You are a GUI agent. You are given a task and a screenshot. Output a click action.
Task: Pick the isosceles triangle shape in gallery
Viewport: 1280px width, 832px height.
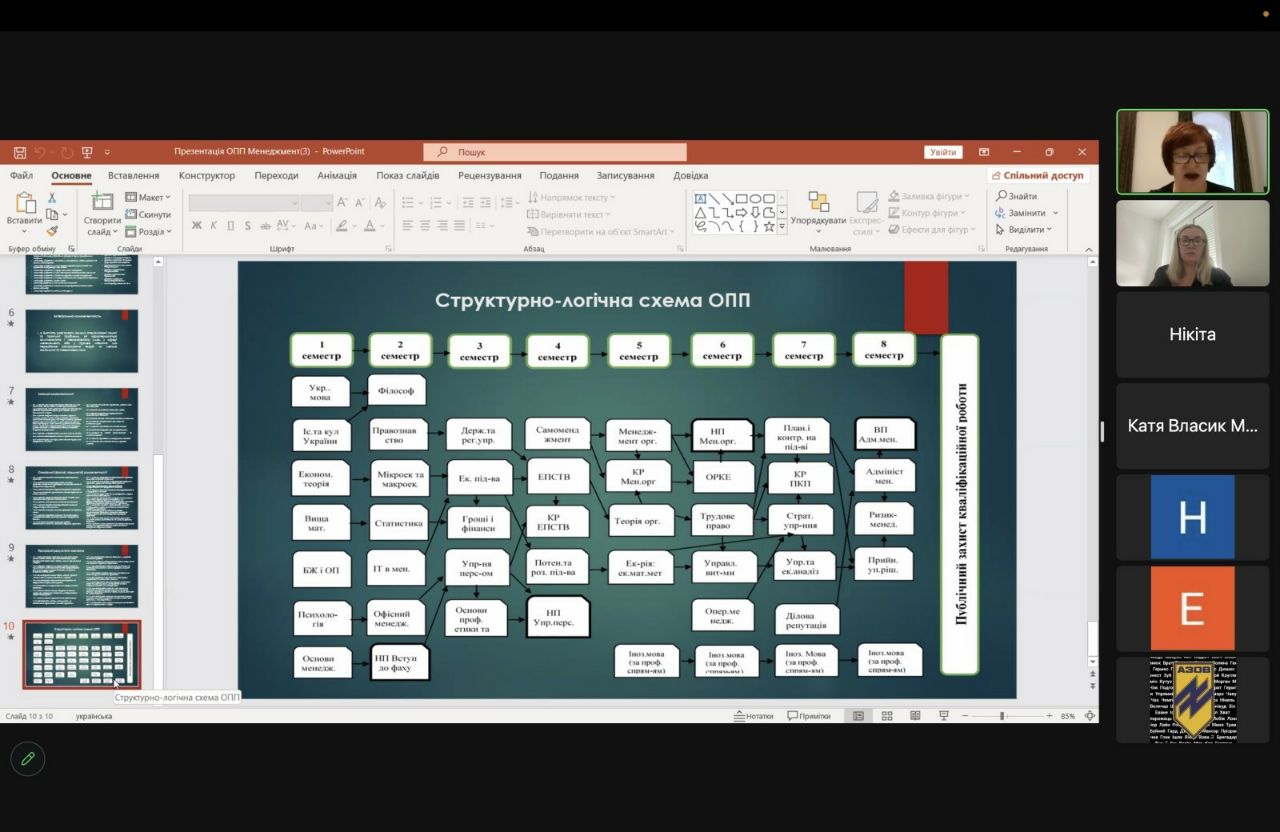[700, 212]
